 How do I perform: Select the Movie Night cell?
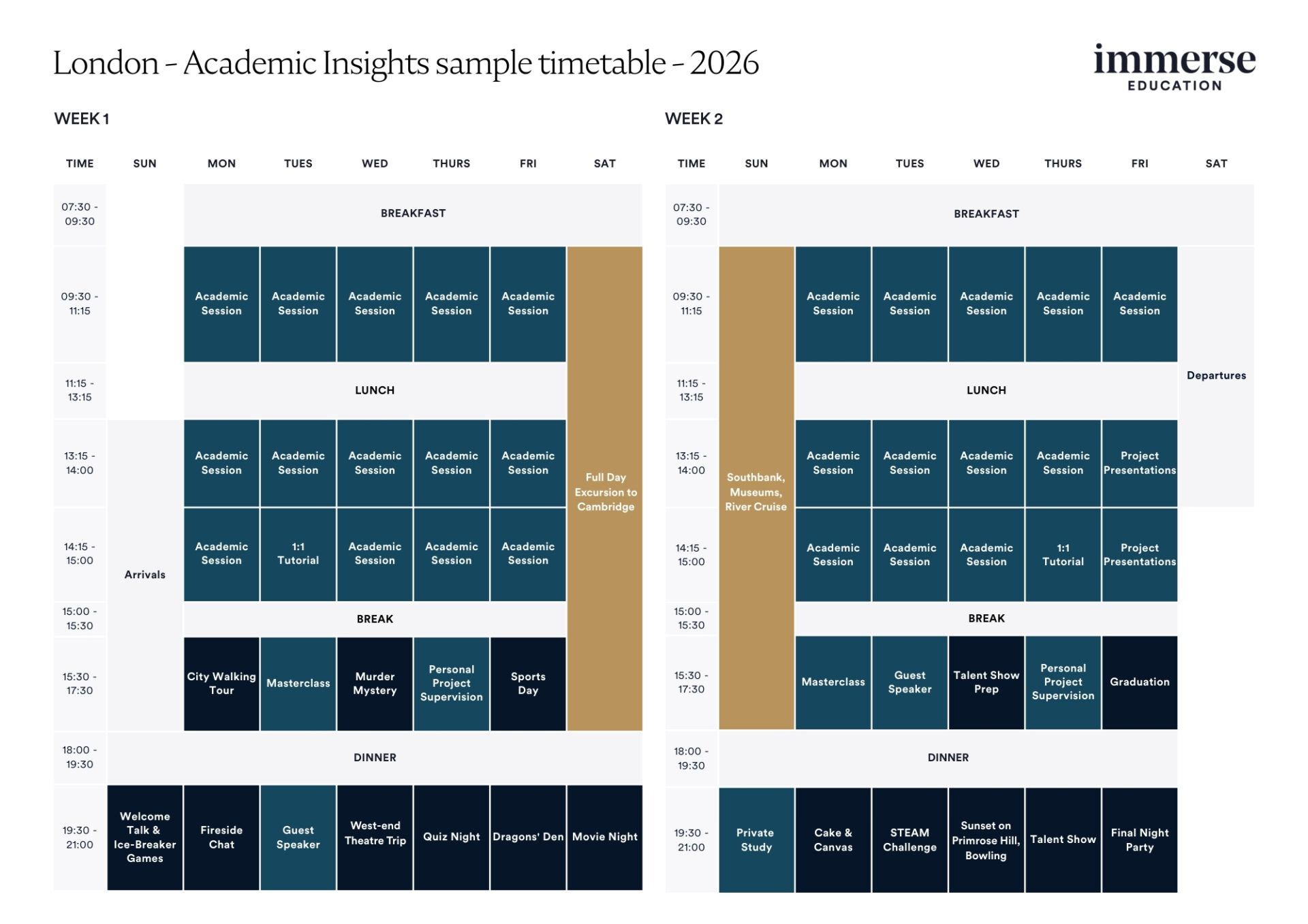pyautogui.click(x=605, y=837)
